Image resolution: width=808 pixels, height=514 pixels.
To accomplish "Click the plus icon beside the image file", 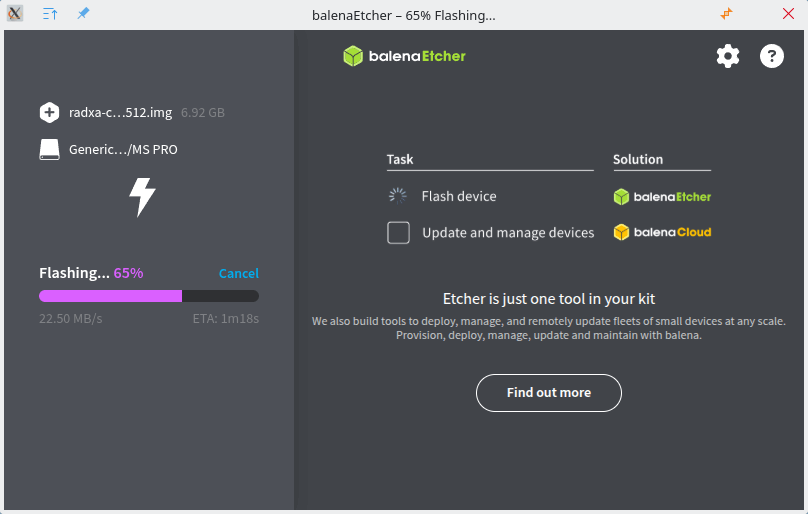I will [x=50, y=112].
